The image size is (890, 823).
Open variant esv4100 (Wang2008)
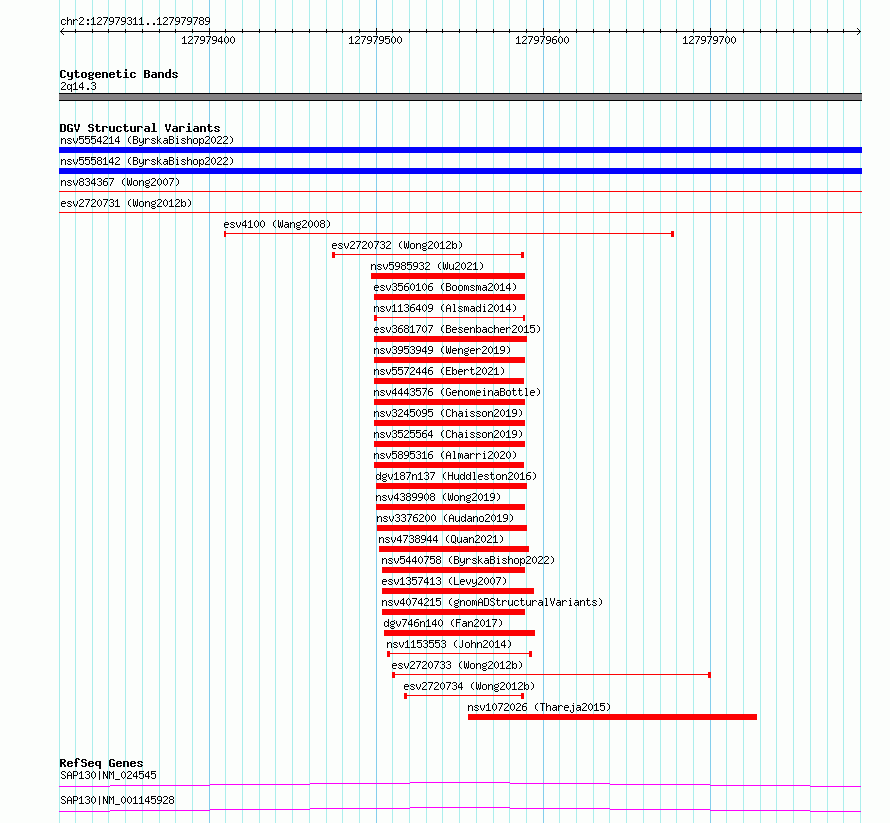[277, 224]
